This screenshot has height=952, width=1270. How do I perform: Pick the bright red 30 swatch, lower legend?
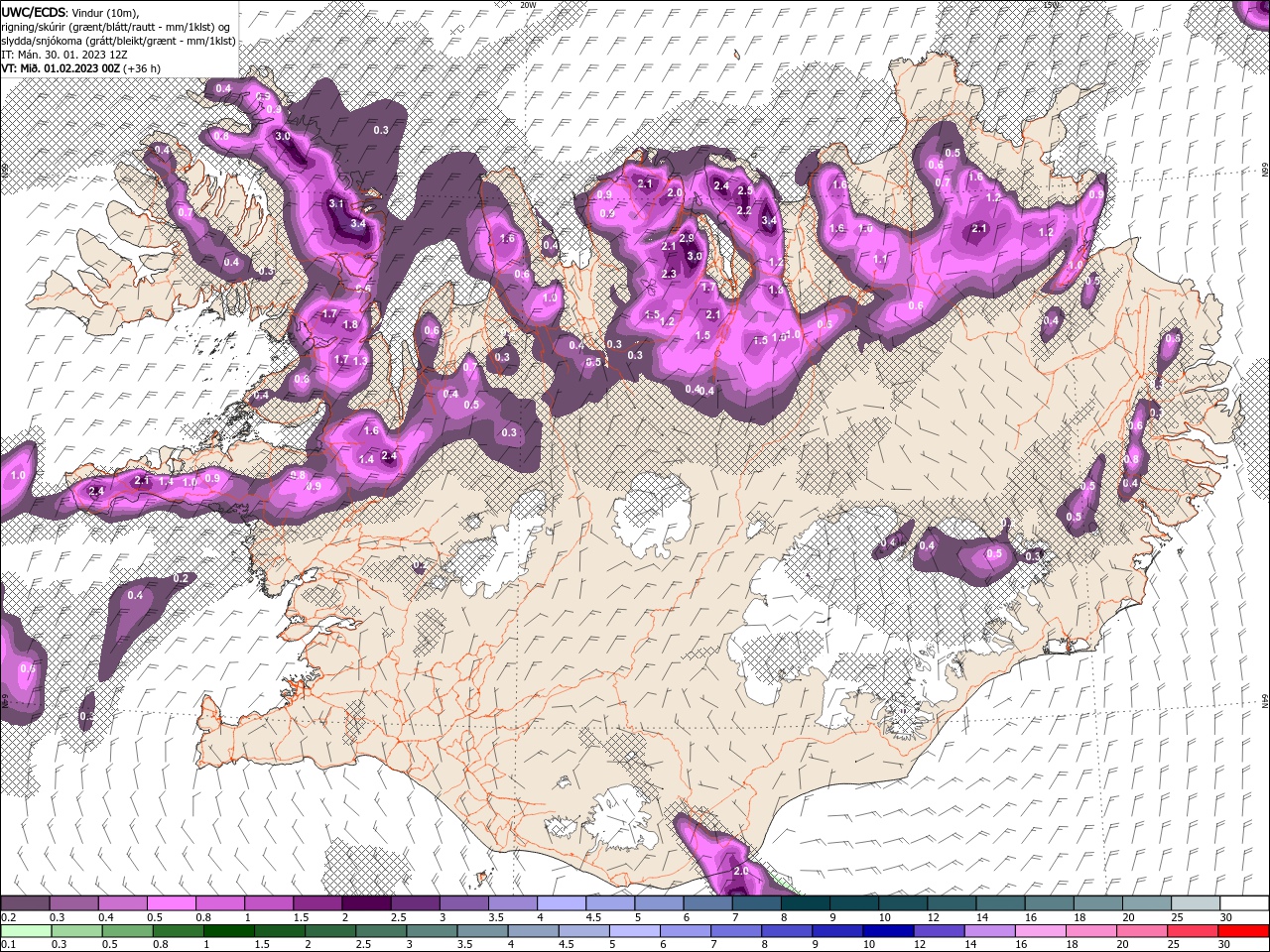click(x=1243, y=931)
